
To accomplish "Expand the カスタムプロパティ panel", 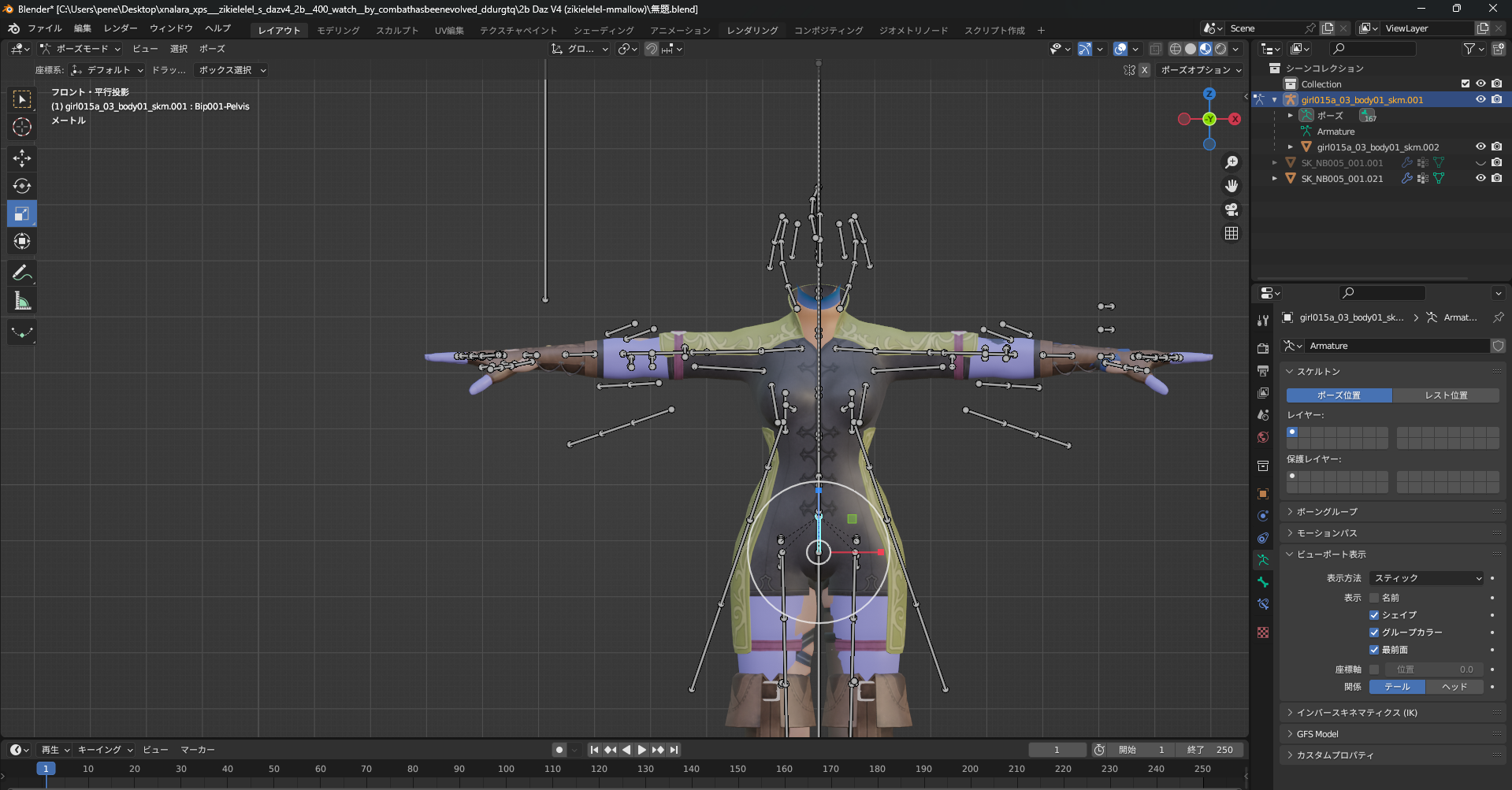I will tap(1336, 755).
